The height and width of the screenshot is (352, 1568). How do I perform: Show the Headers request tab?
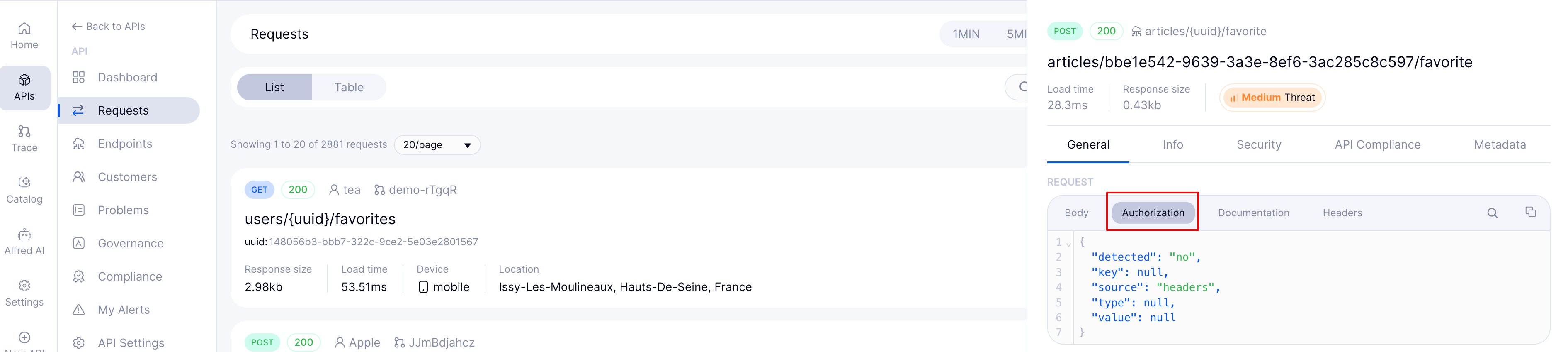[1342, 213]
